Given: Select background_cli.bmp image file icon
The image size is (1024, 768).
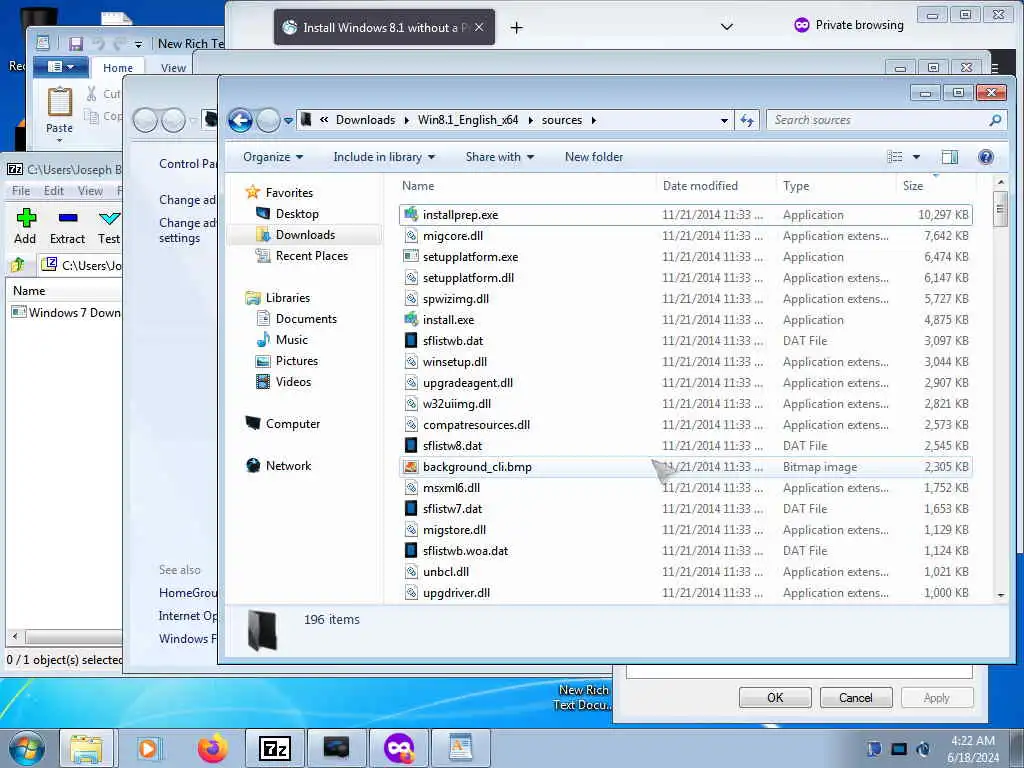Looking at the screenshot, I should [x=411, y=466].
